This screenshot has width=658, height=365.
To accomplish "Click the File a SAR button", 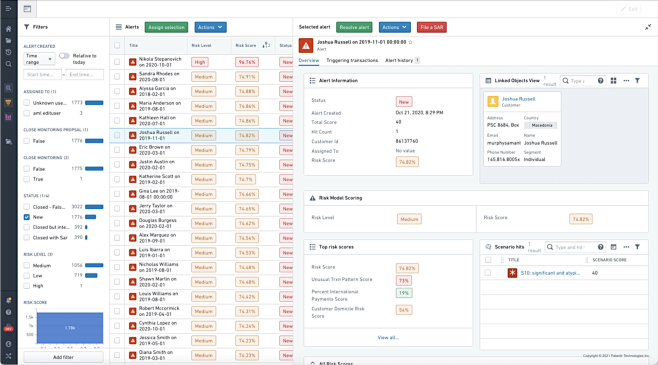I will point(431,27).
